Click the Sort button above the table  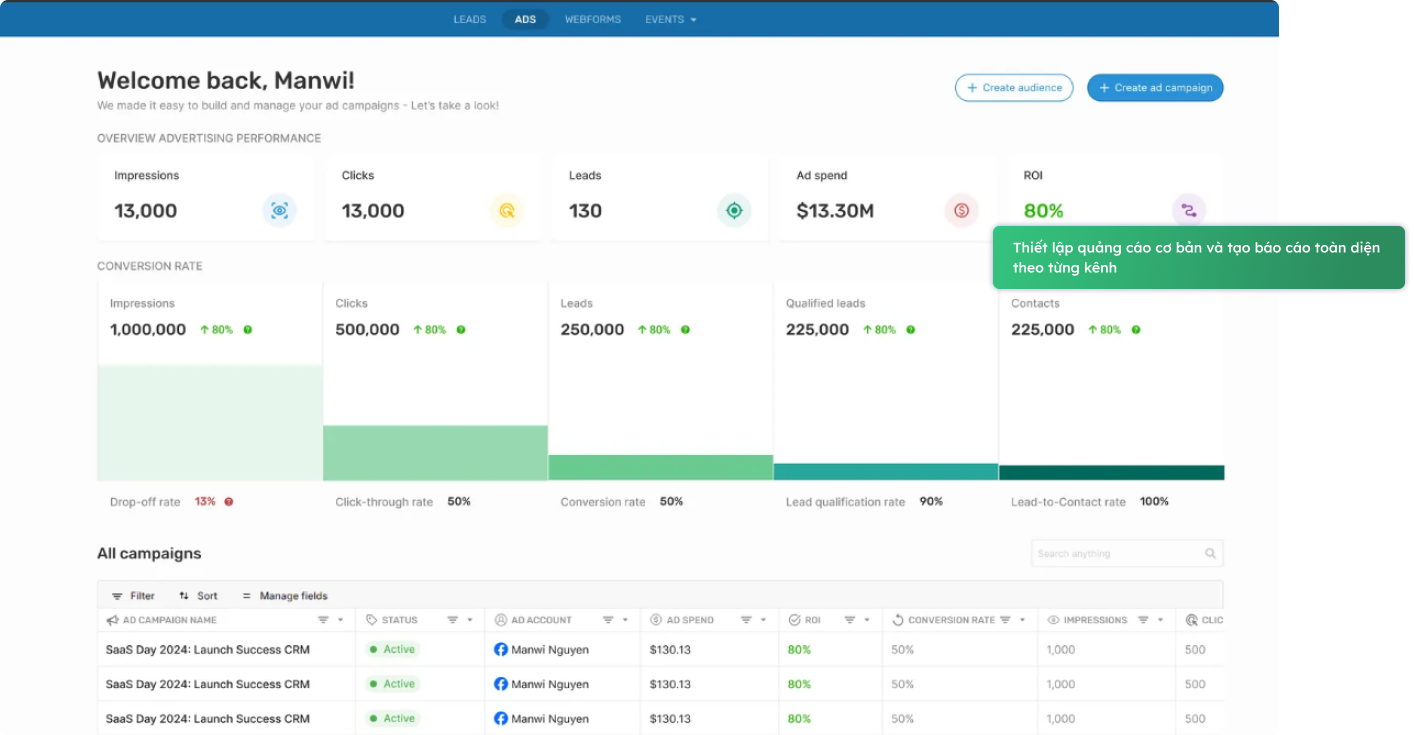point(198,596)
